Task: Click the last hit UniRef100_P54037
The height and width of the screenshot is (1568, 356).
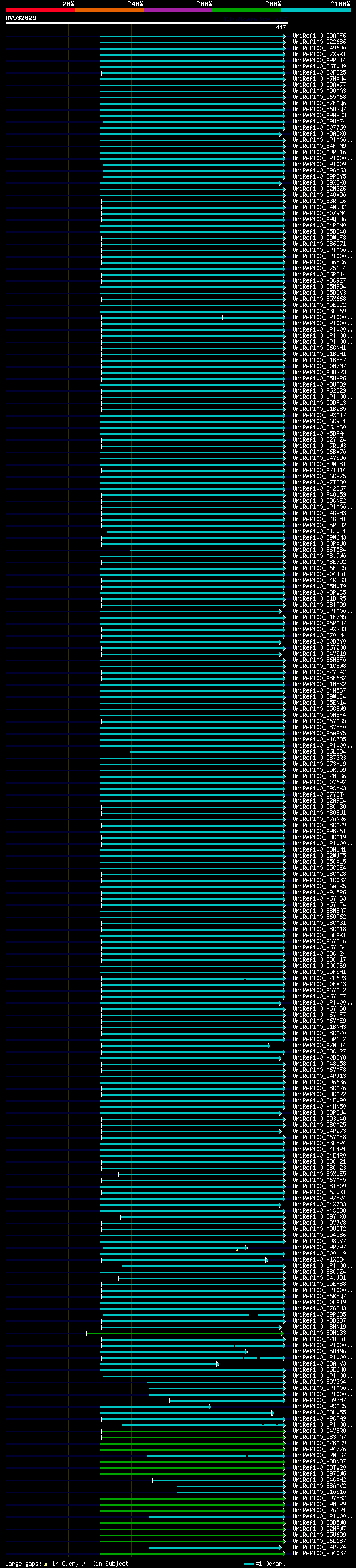Action: (x=319, y=1554)
